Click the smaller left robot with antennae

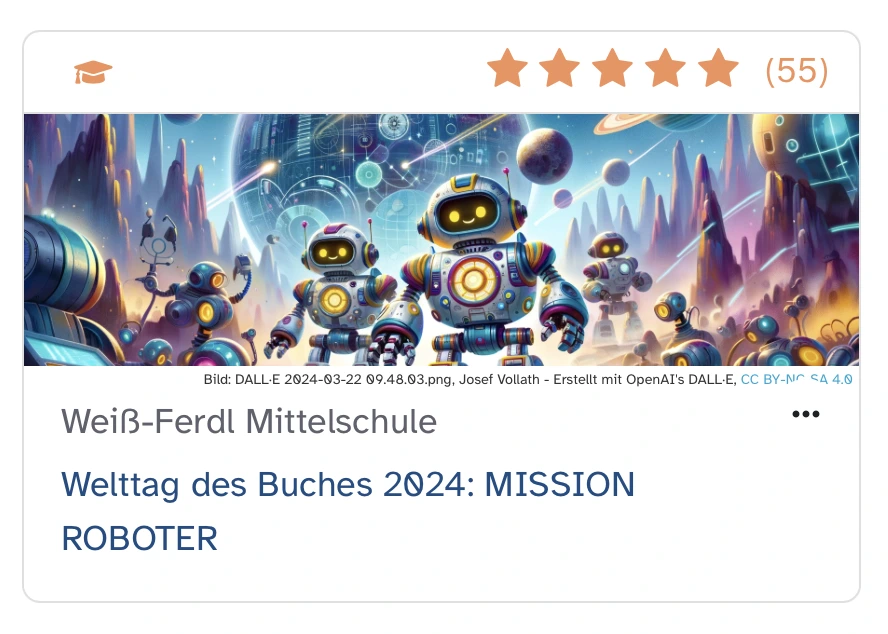[334, 293]
